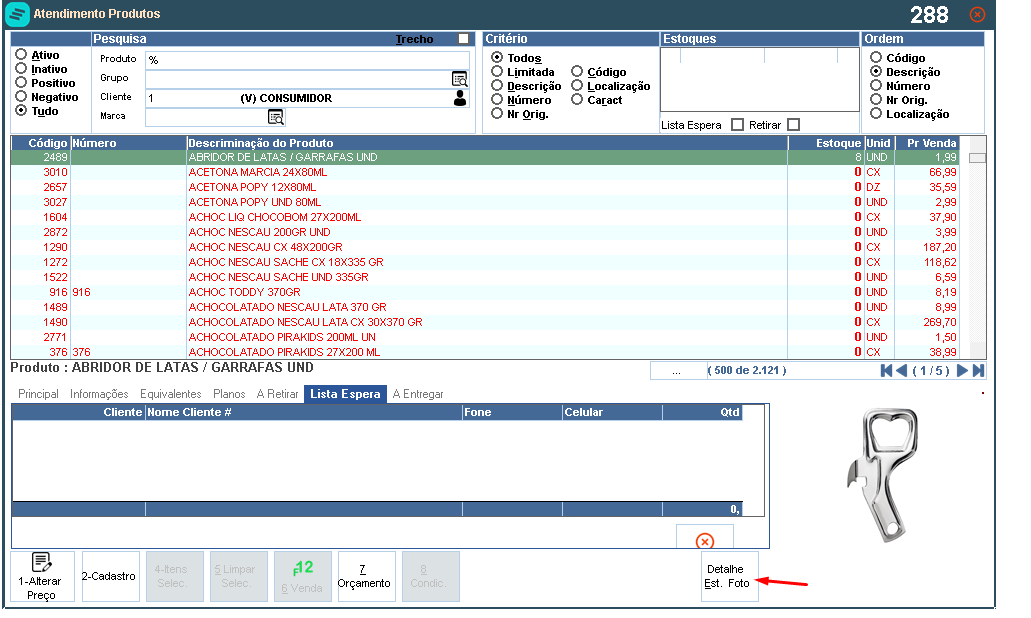Go to next page arrow
This screenshot has height=618, width=1031.
(962, 371)
